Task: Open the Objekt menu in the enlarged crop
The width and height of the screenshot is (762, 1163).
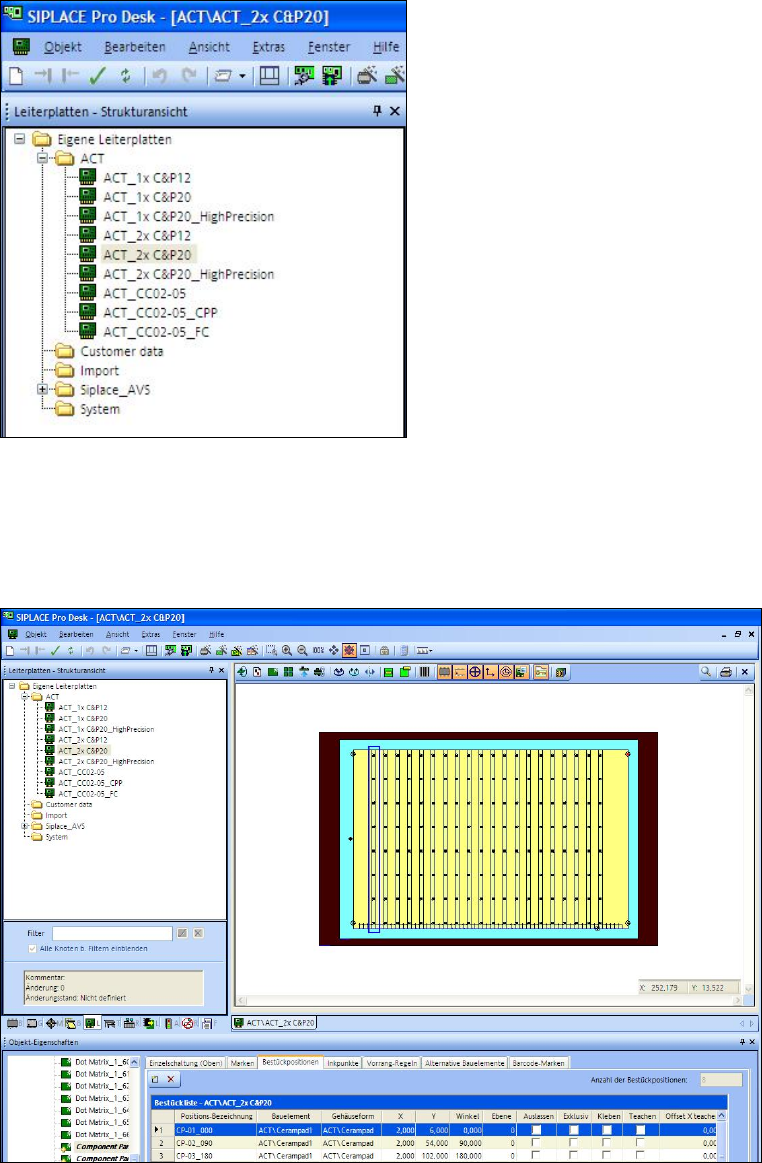Action: 63,47
